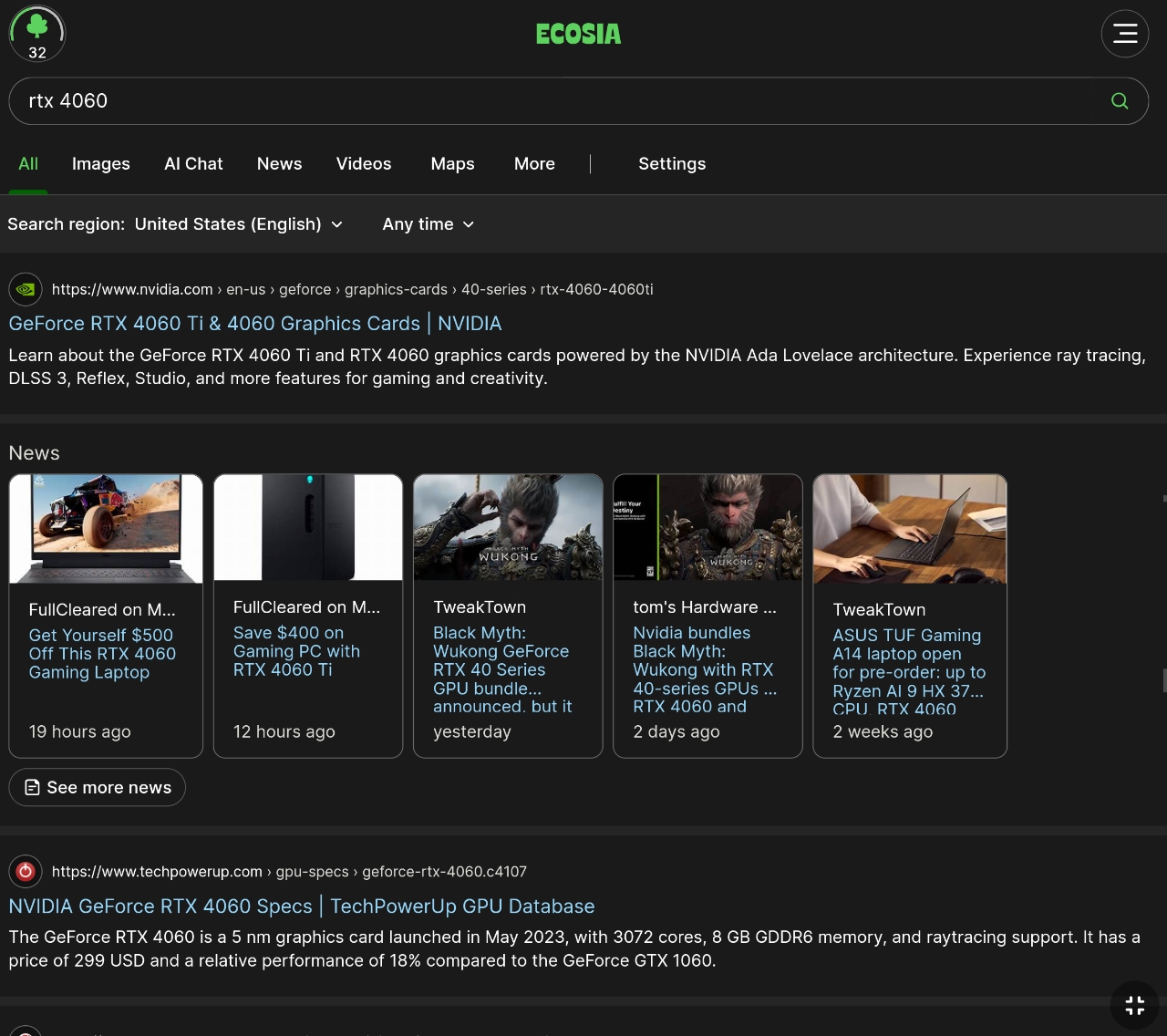1167x1036 pixels.
Task: Open the AI Chat tab
Action: tap(193, 164)
